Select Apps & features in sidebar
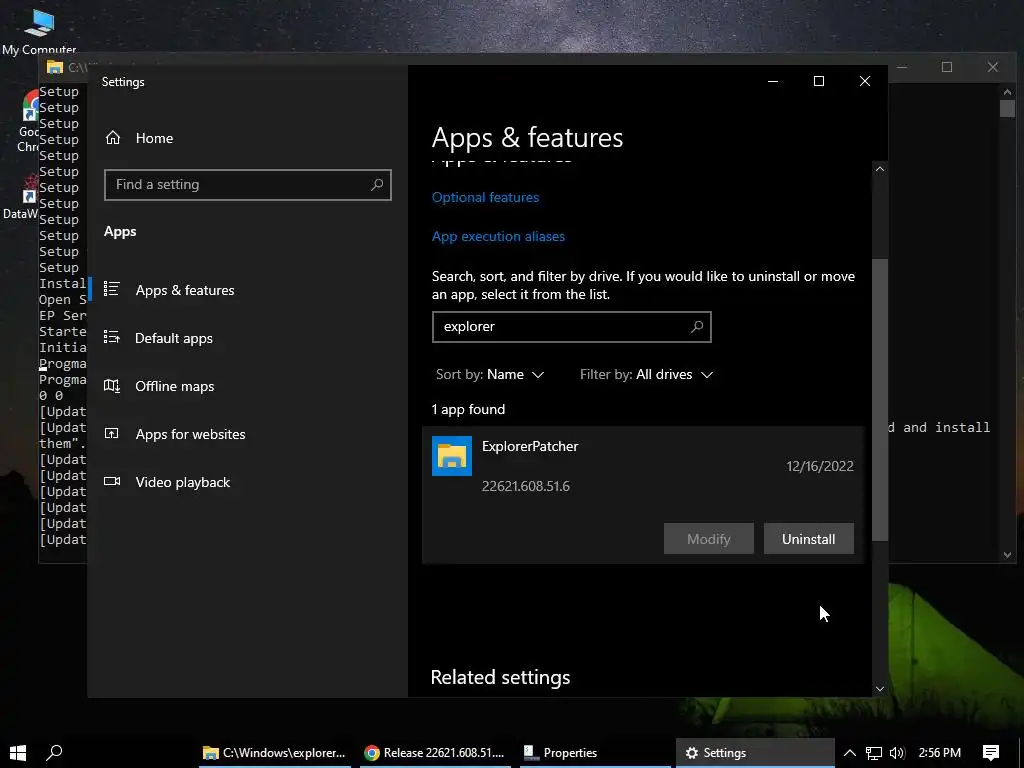This screenshot has width=1024, height=768. tap(185, 290)
